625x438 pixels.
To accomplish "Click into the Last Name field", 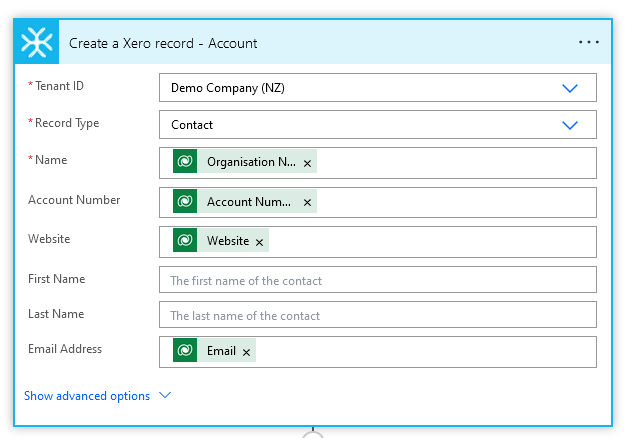I will (378, 314).
